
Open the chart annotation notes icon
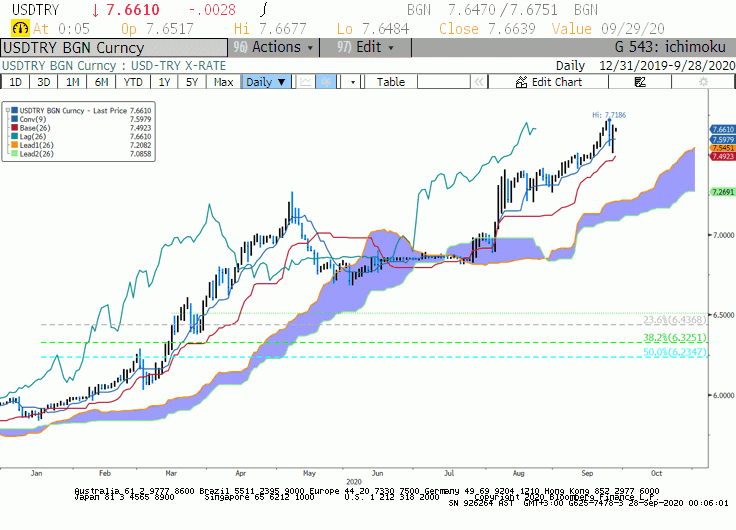[640, 82]
